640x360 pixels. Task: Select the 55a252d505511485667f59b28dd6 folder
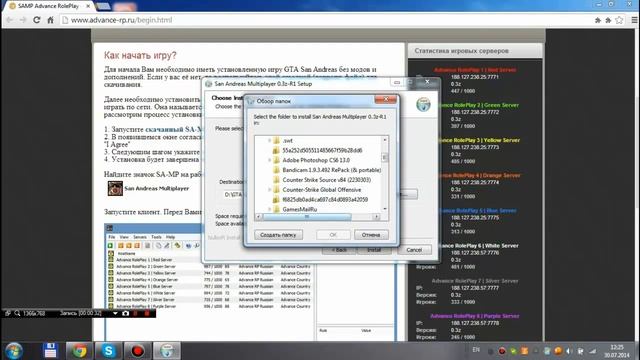click(322, 150)
